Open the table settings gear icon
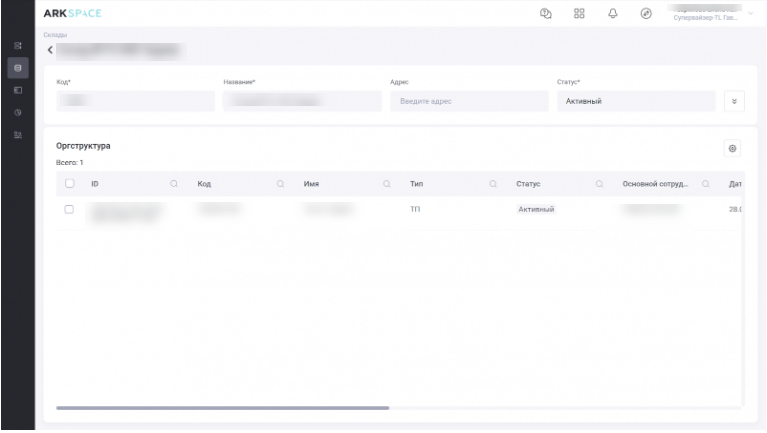Screen dimensions: 767x433 (732, 148)
